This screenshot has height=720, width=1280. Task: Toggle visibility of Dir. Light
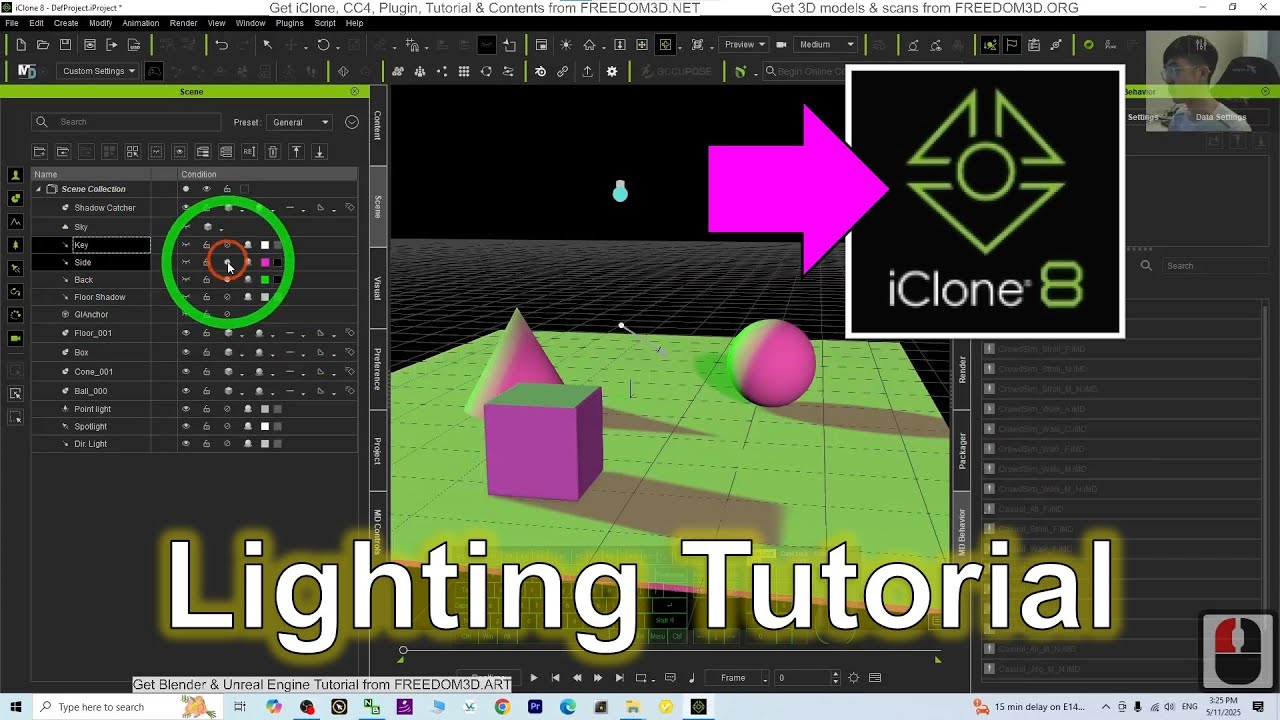(186, 444)
